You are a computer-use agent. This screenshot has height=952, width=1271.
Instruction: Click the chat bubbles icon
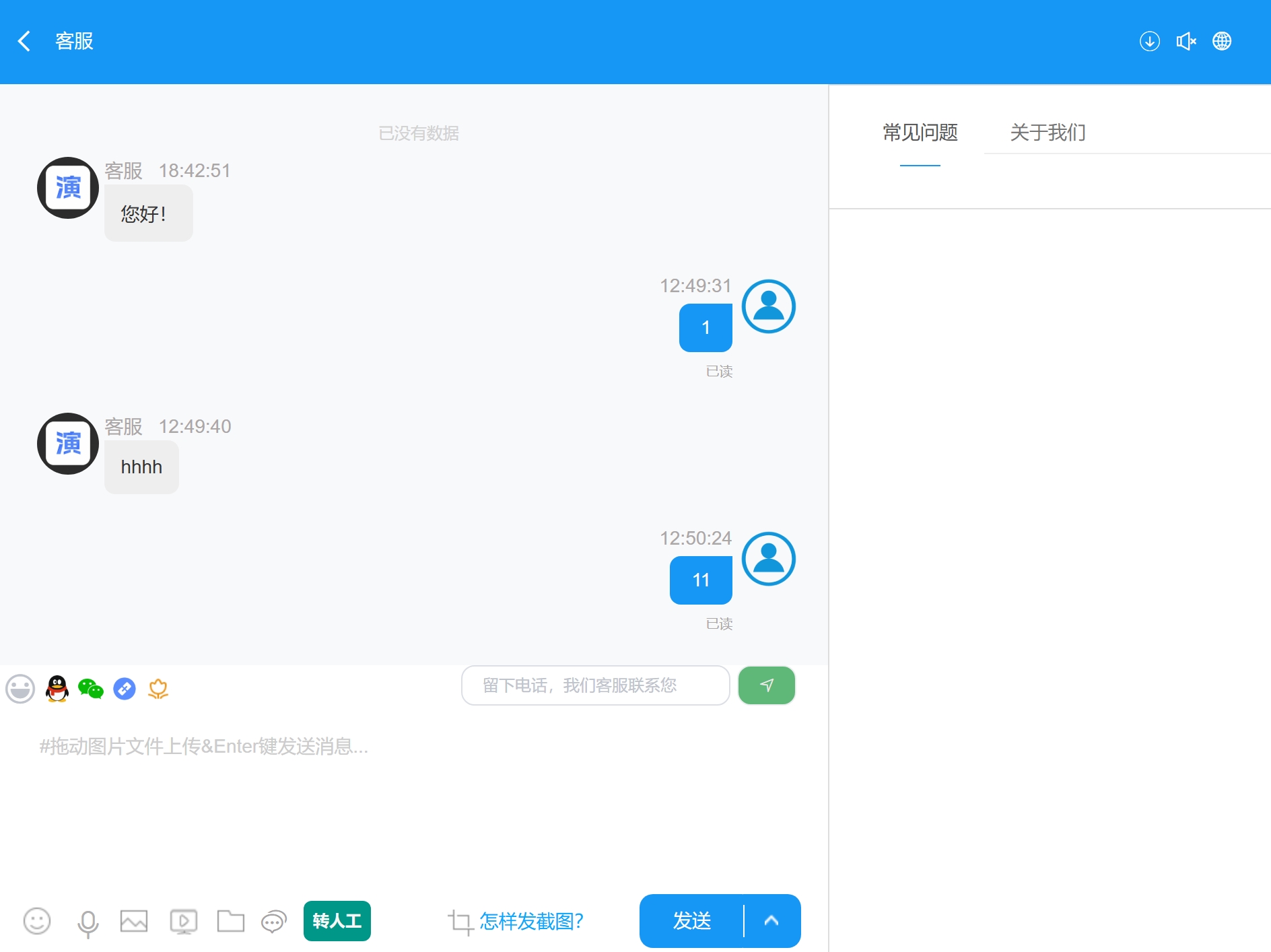click(274, 921)
